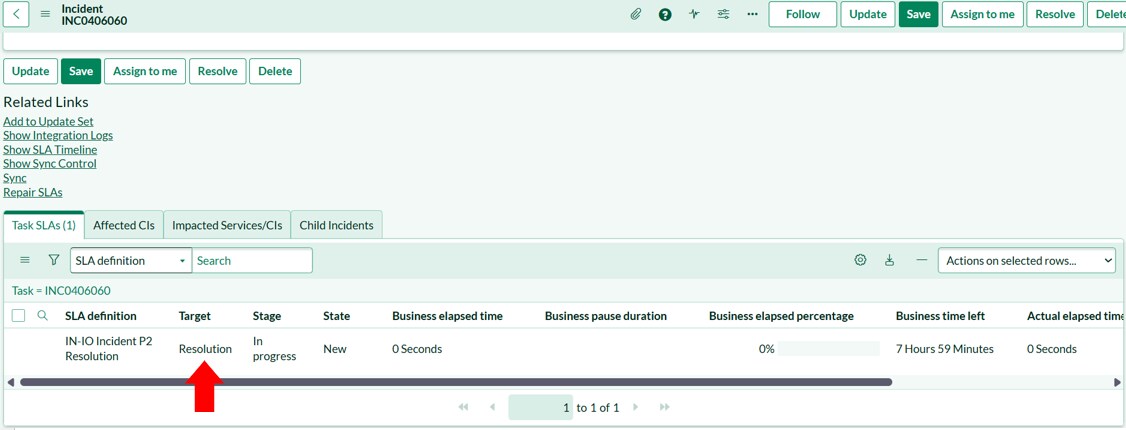Open the Show SLA Timeline link

pyautogui.click(x=50, y=149)
